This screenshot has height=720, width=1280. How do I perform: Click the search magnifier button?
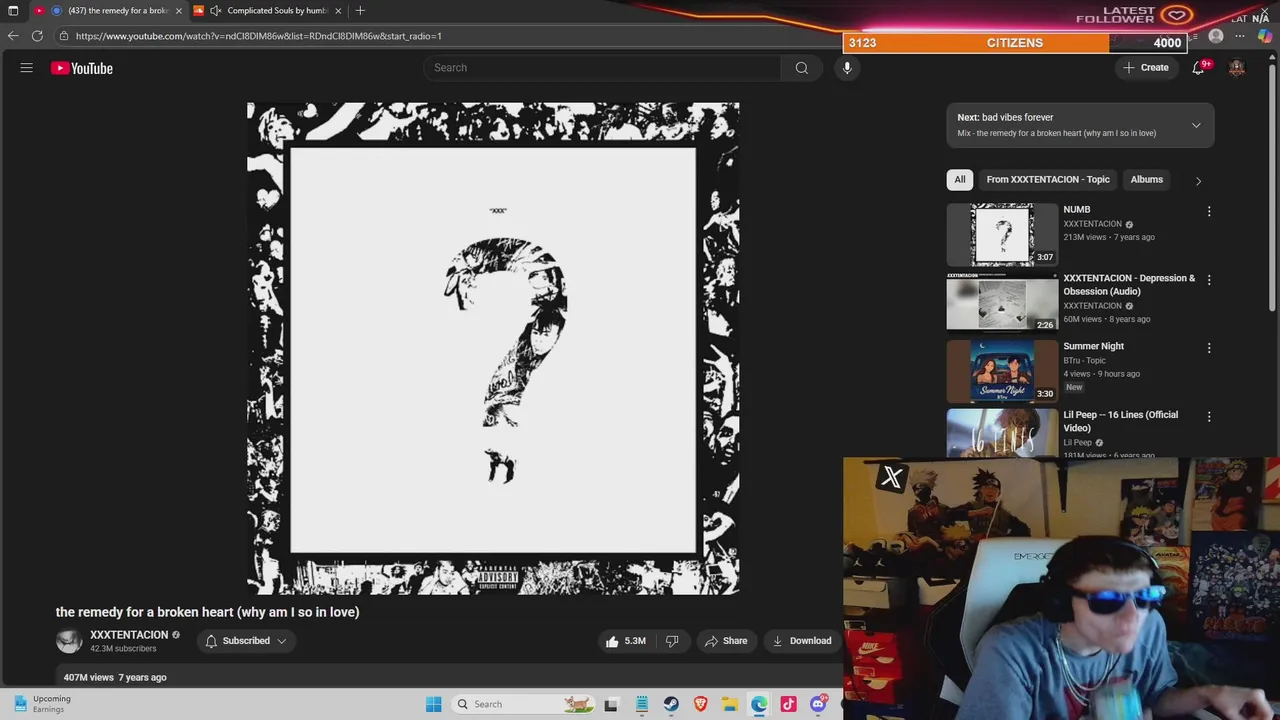point(801,68)
